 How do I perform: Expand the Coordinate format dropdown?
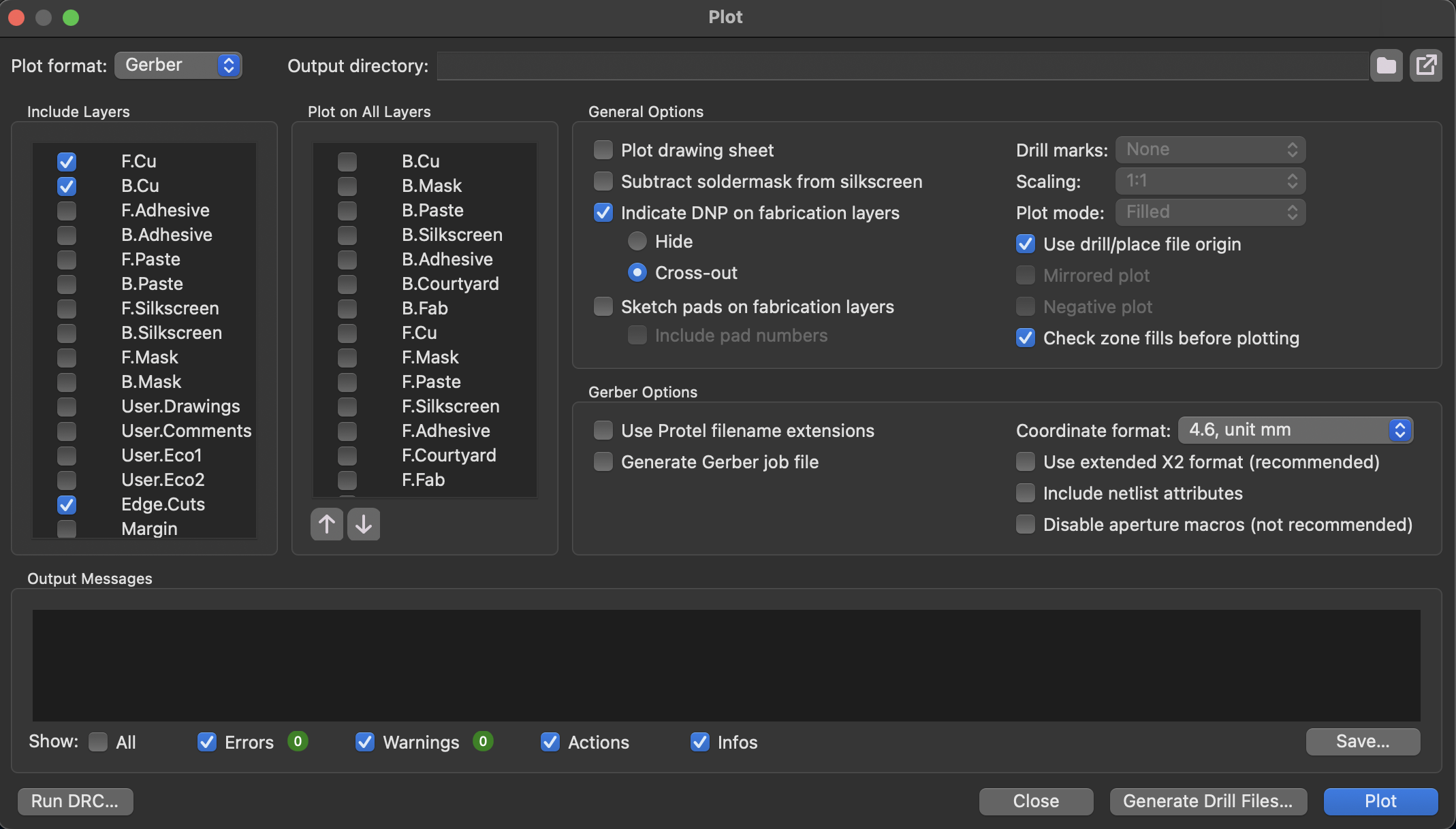click(x=1295, y=430)
